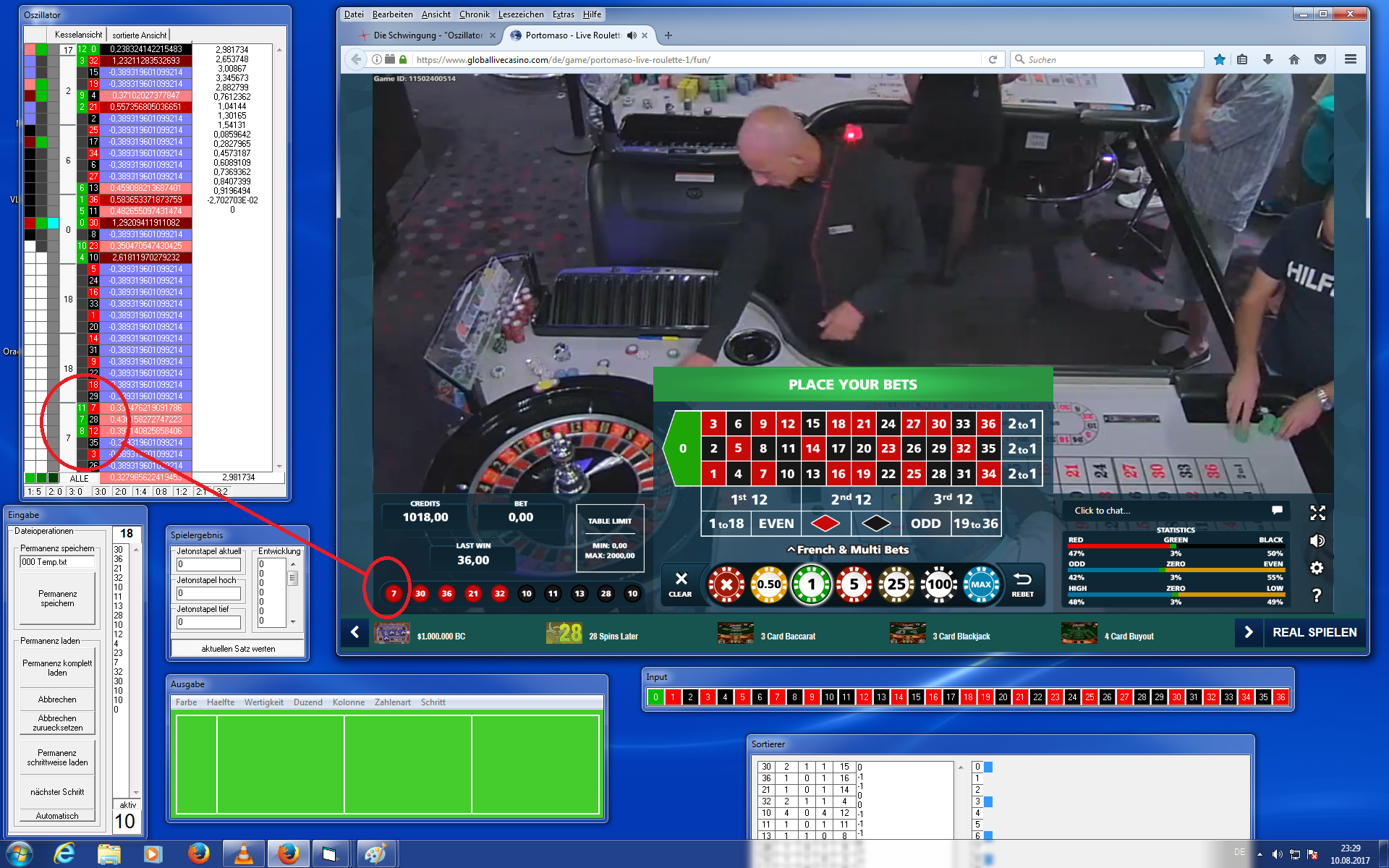Show next games in carousel
Screen dimensions: 1389x868
point(1249,632)
